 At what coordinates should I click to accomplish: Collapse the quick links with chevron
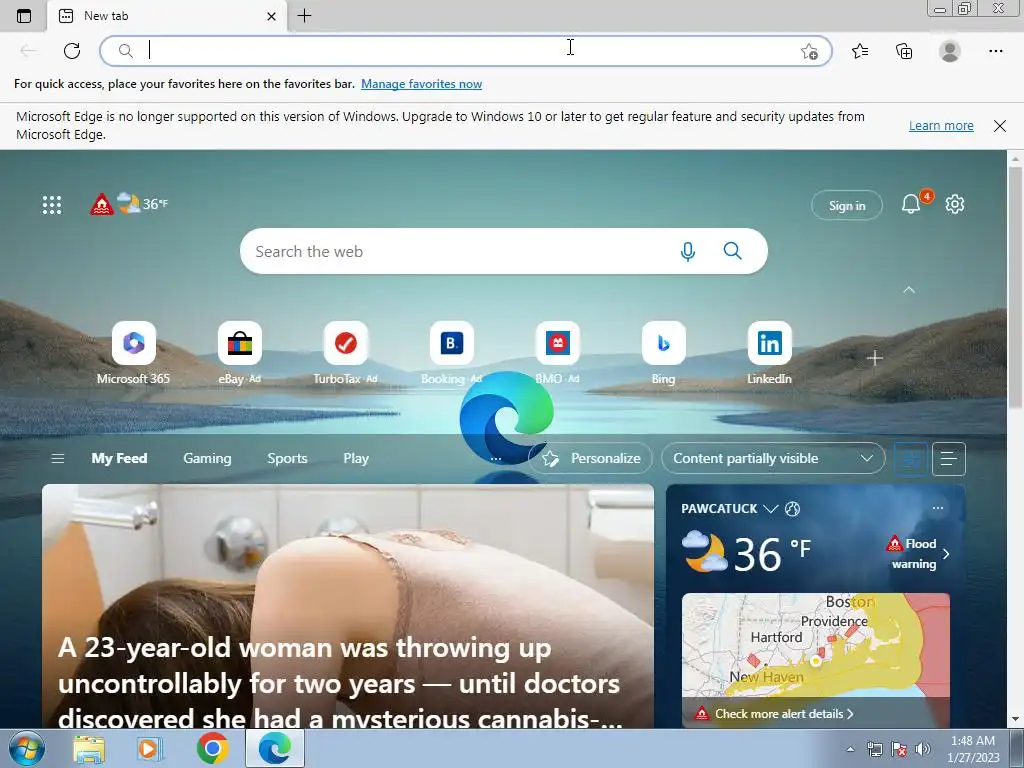coord(908,290)
